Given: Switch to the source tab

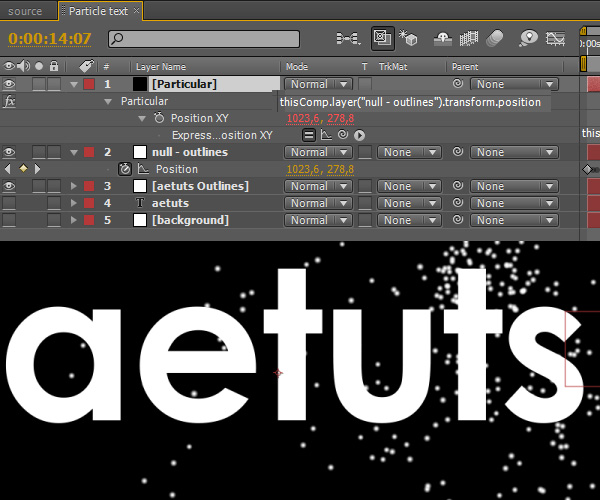Looking at the screenshot, I should 25,11.
